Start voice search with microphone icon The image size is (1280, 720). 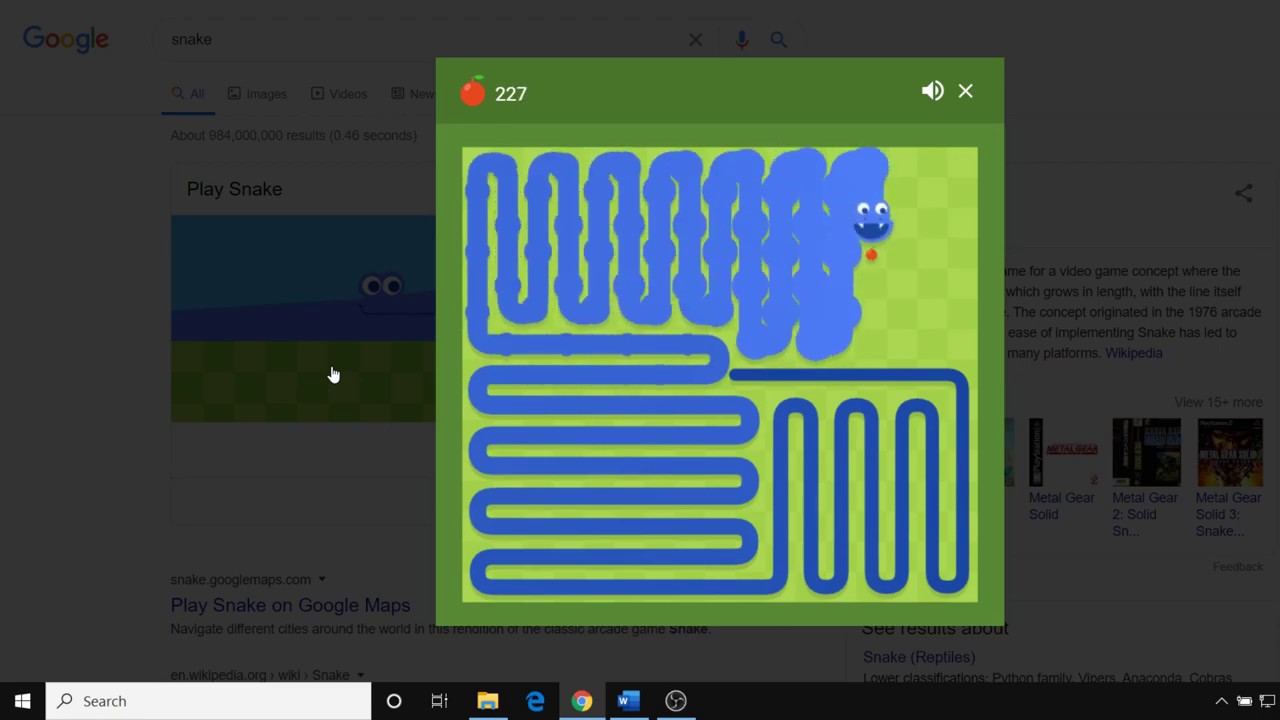point(741,40)
